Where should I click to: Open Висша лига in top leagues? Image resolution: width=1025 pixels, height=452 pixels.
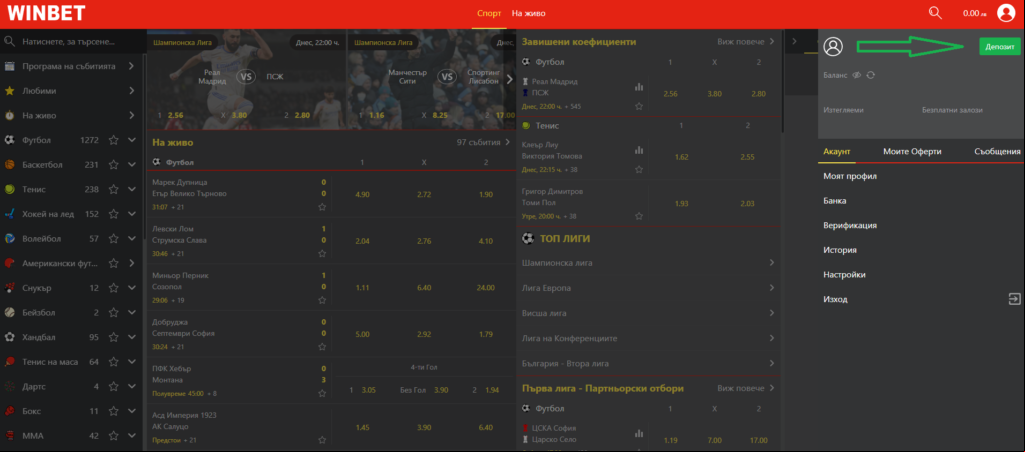[648, 313]
